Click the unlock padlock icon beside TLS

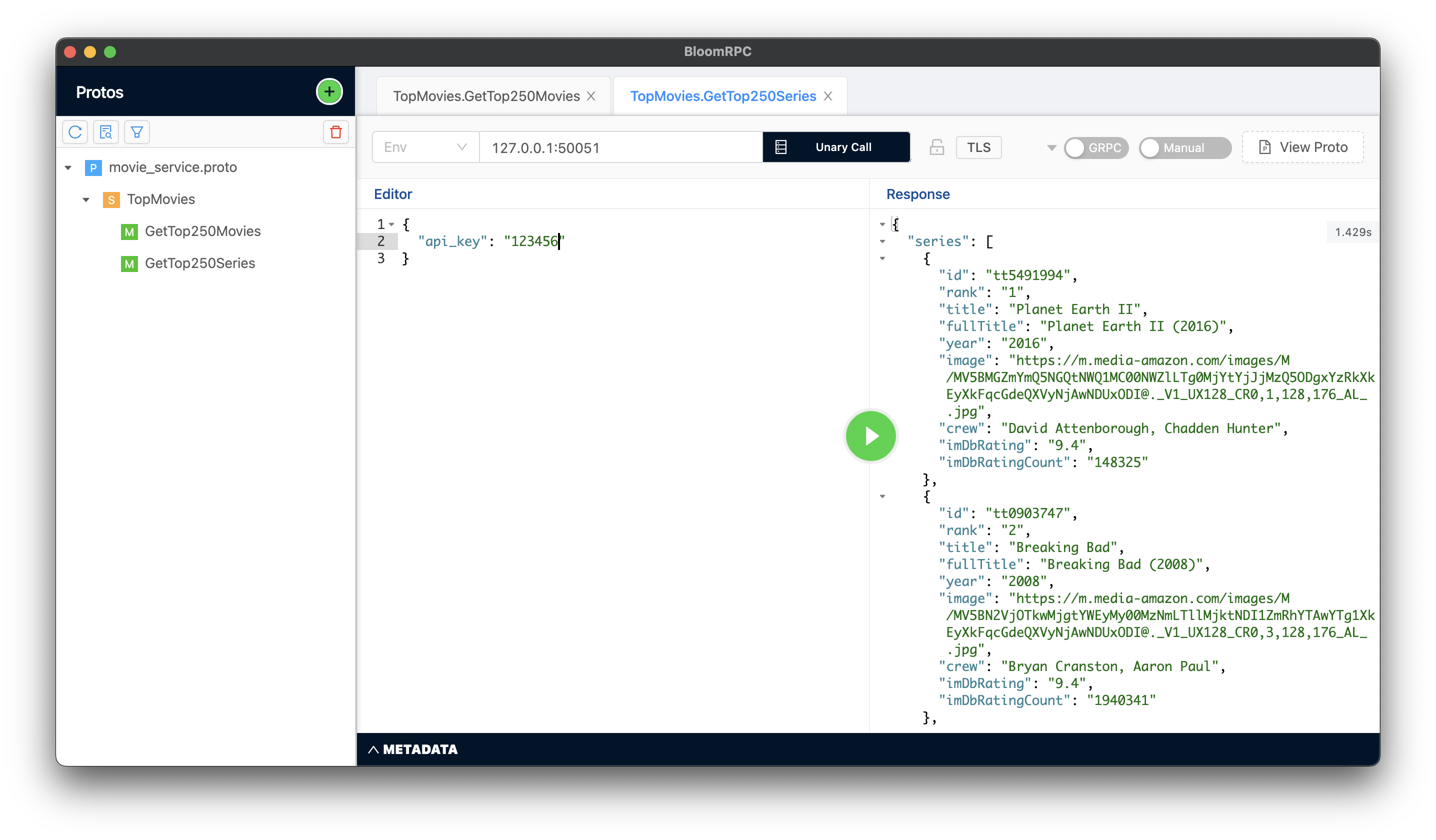pos(936,147)
